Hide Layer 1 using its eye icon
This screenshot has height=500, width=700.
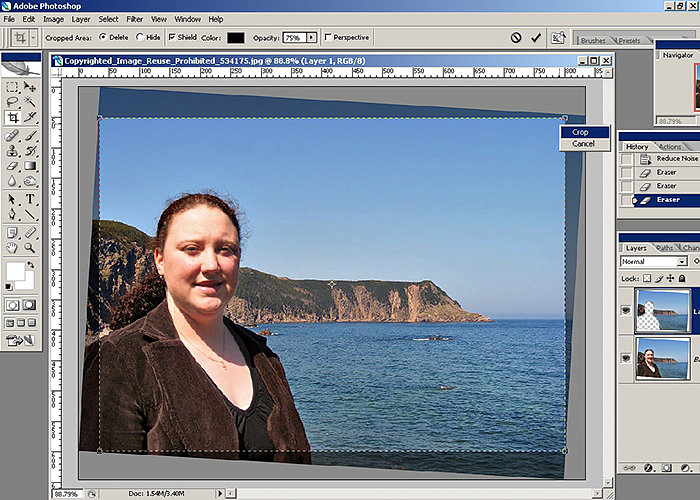(626, 310)
